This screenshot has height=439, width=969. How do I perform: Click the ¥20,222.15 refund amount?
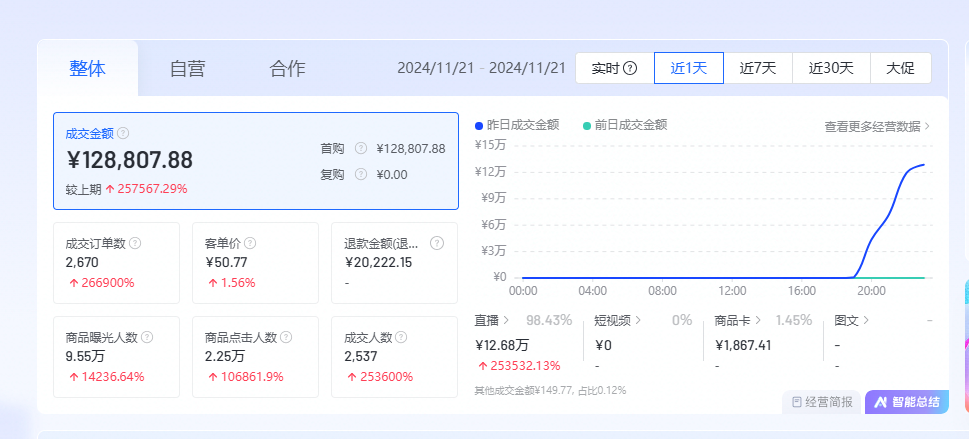click(378, 262)
